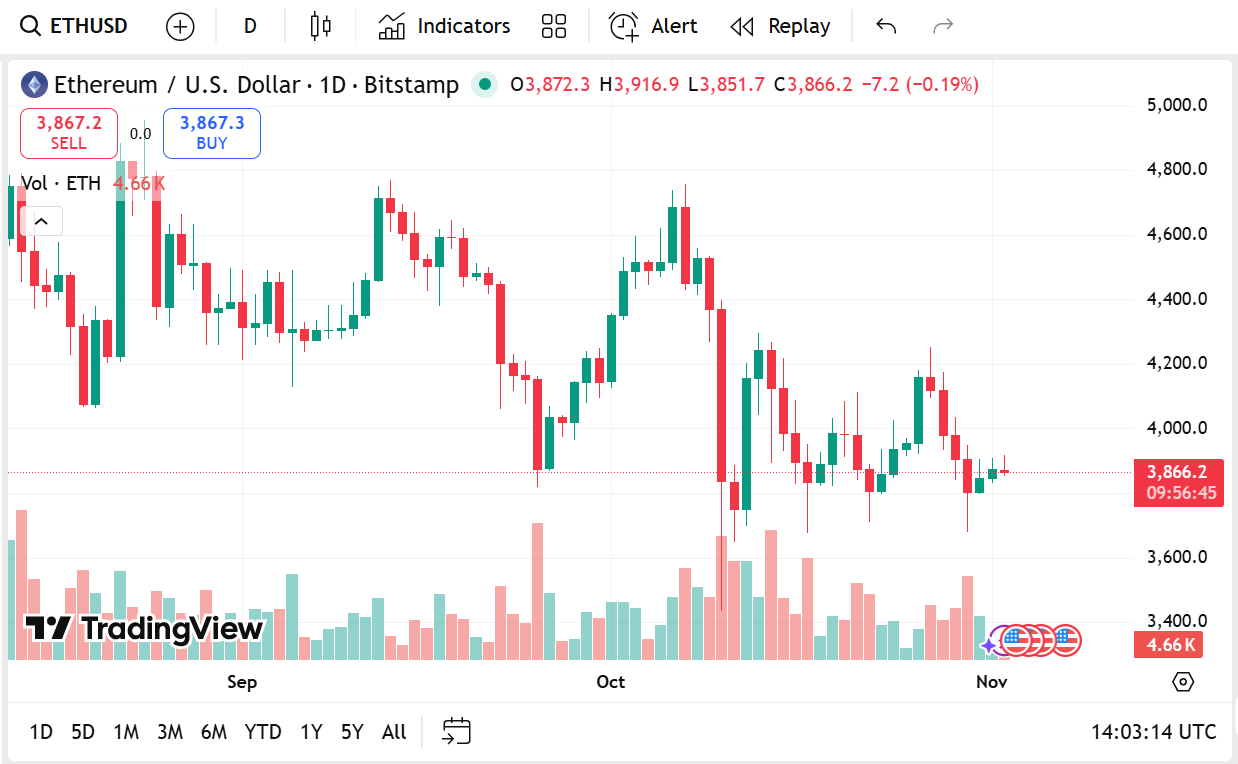Open the D timeframe interval dropdown
This screenshot has width=1238, height=764.
(250, 26)
